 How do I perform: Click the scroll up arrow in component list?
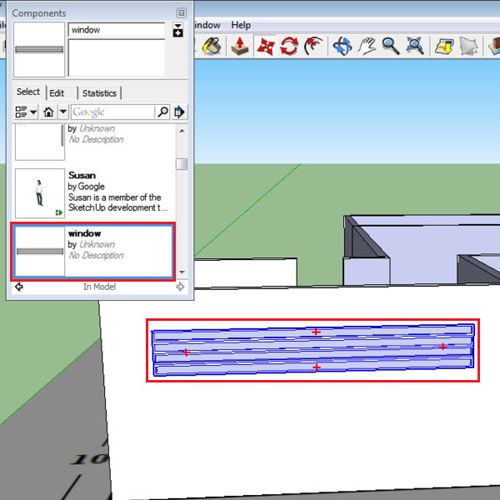click(182, 131)
